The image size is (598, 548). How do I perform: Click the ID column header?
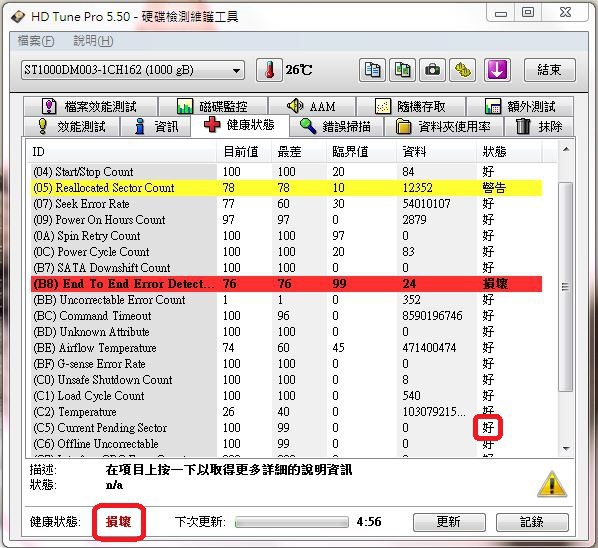(122, 152)
